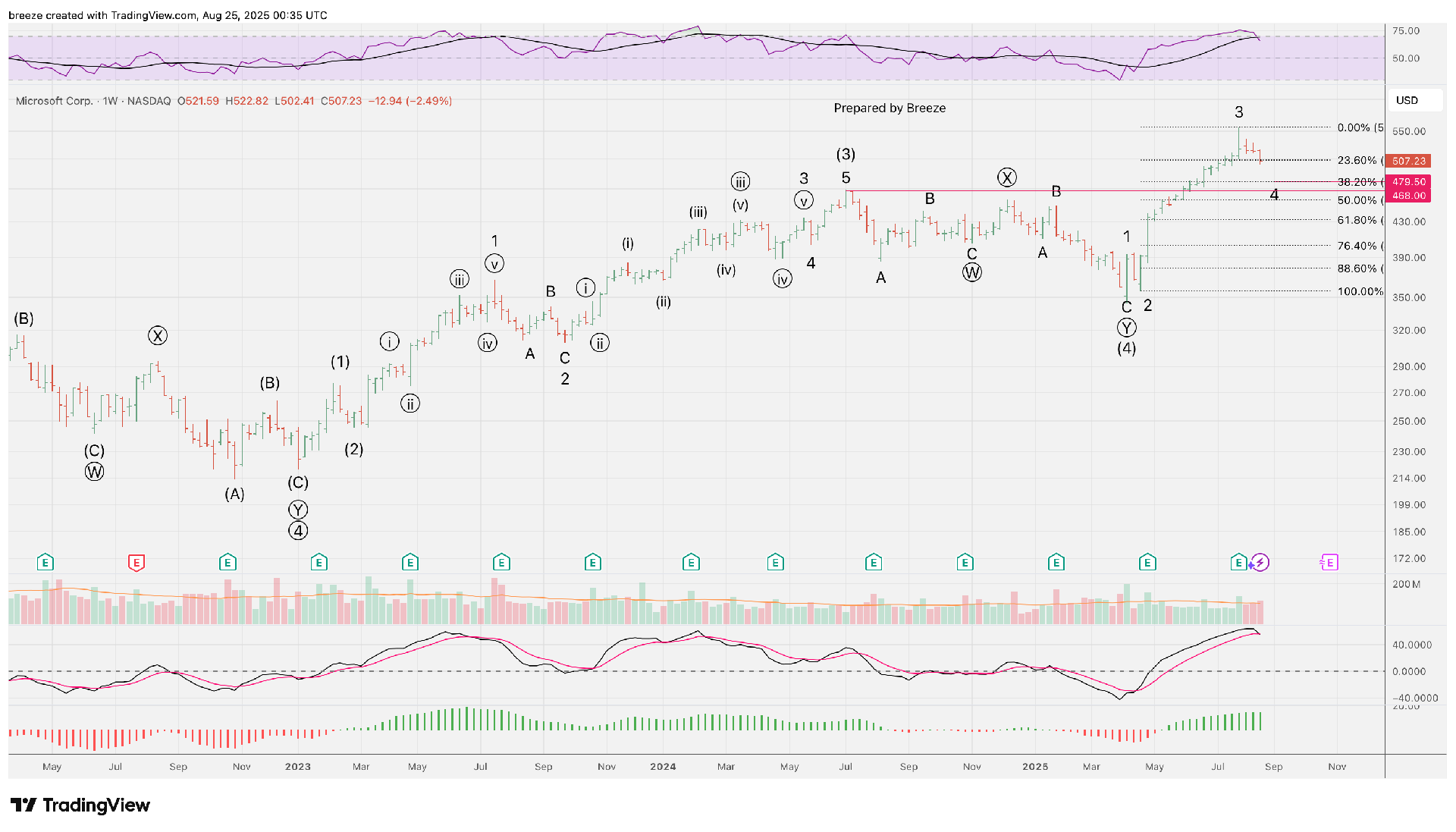The image size is (1456, 832).
Task: Click the TradingView logo at bottom left
Action: (x=80, y=805)
